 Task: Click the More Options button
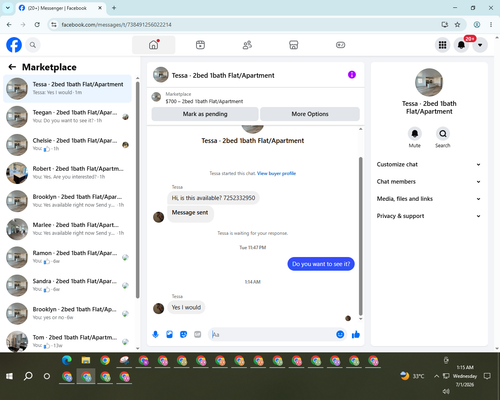coord(310,114)
